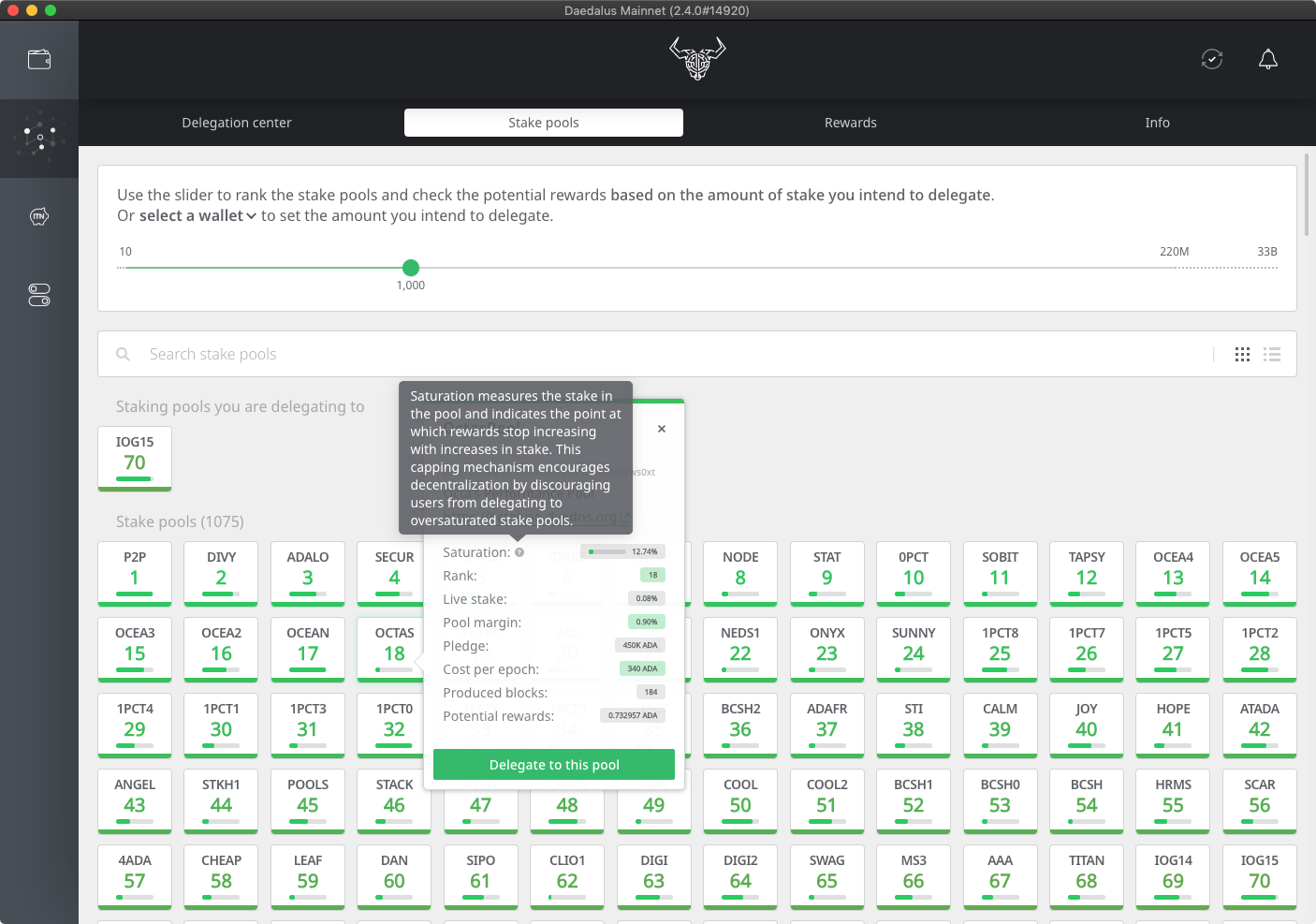Close the stake pool details popup
Screen dimensions: 1316x924
click(662, 429)
